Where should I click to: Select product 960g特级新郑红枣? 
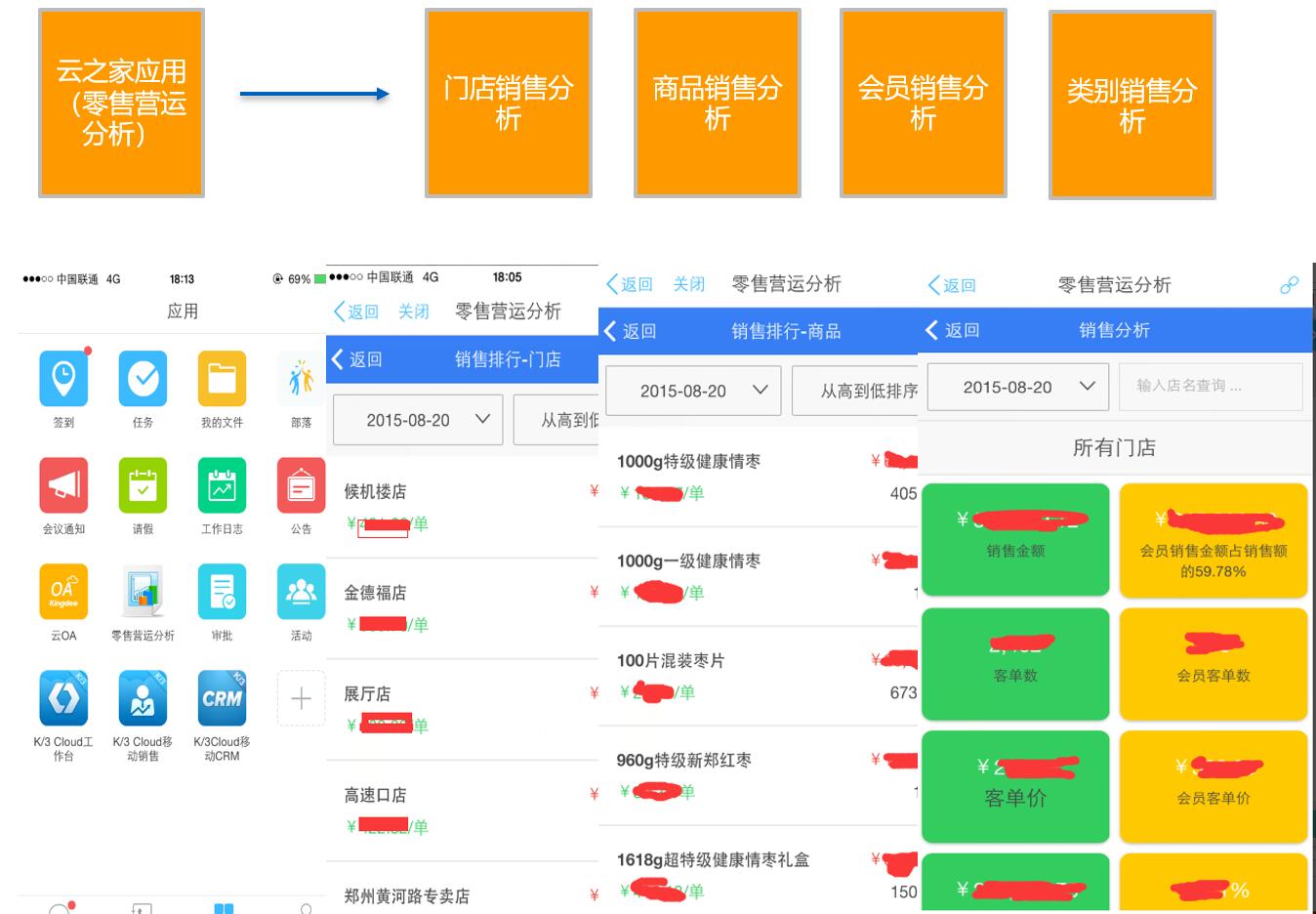coord(759,775)
